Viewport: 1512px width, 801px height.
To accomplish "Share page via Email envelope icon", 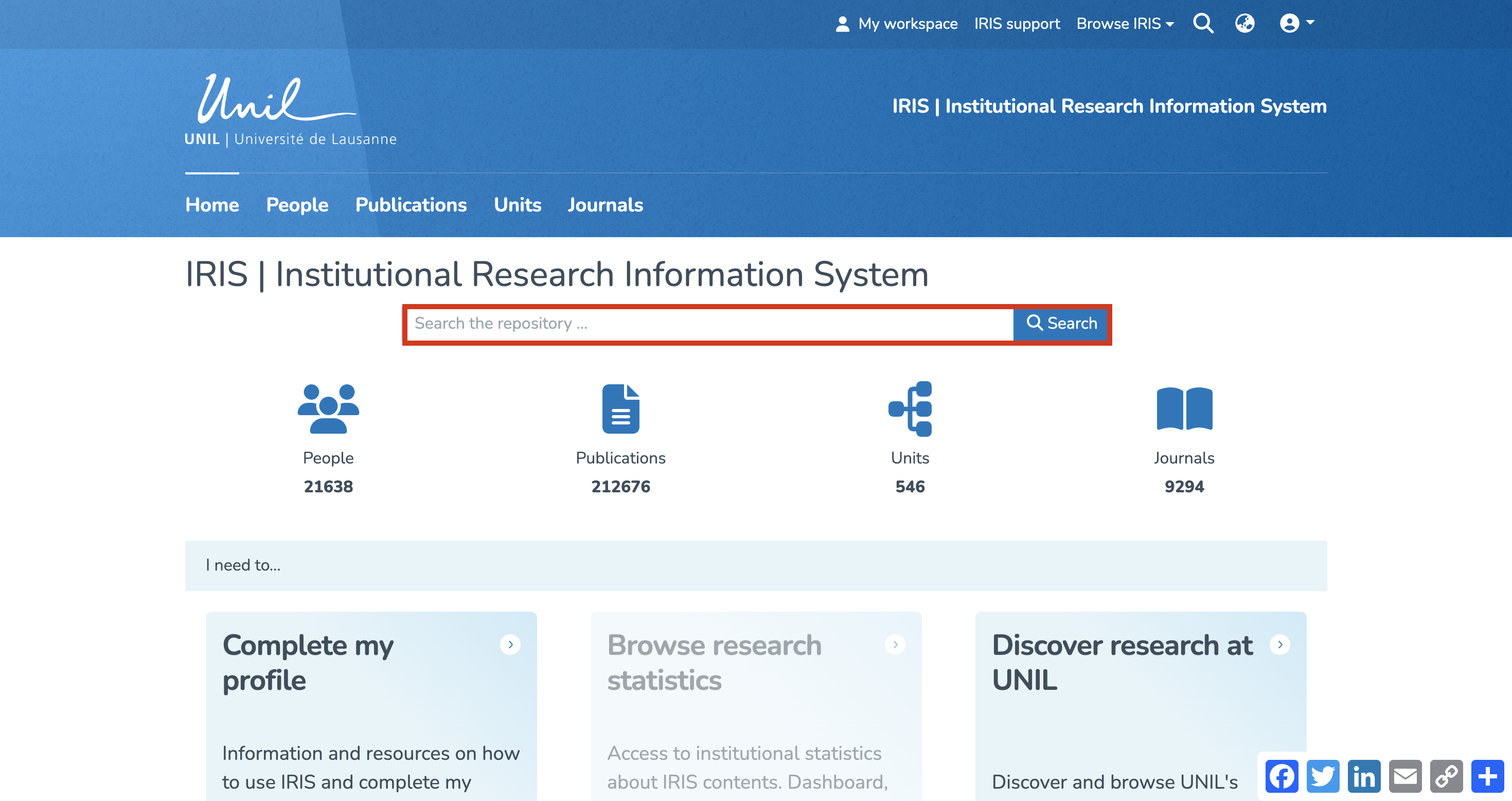I will [1405, 776].
